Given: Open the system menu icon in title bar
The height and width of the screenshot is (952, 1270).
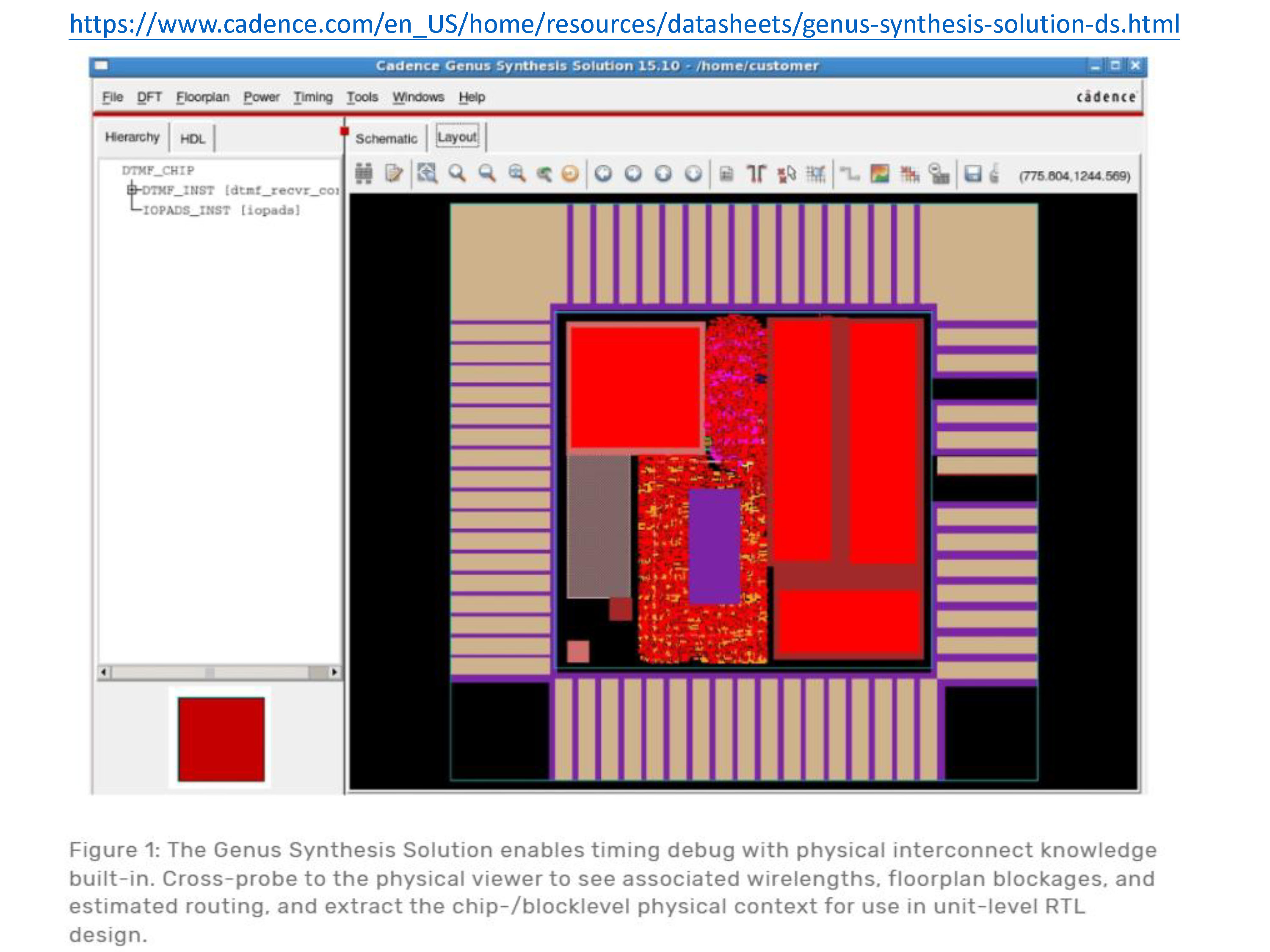Looking at the screenshot, I should [101, 66].
